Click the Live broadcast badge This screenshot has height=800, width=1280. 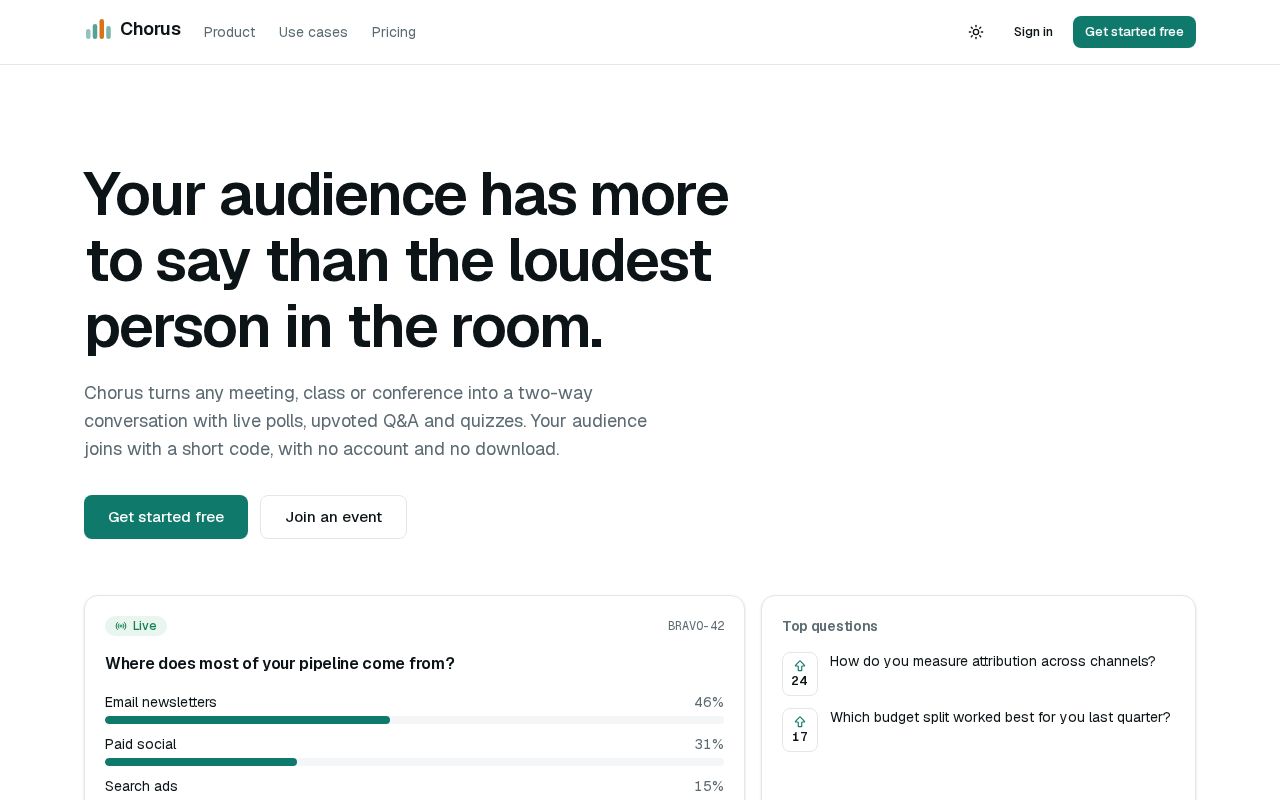click(136, 626)
